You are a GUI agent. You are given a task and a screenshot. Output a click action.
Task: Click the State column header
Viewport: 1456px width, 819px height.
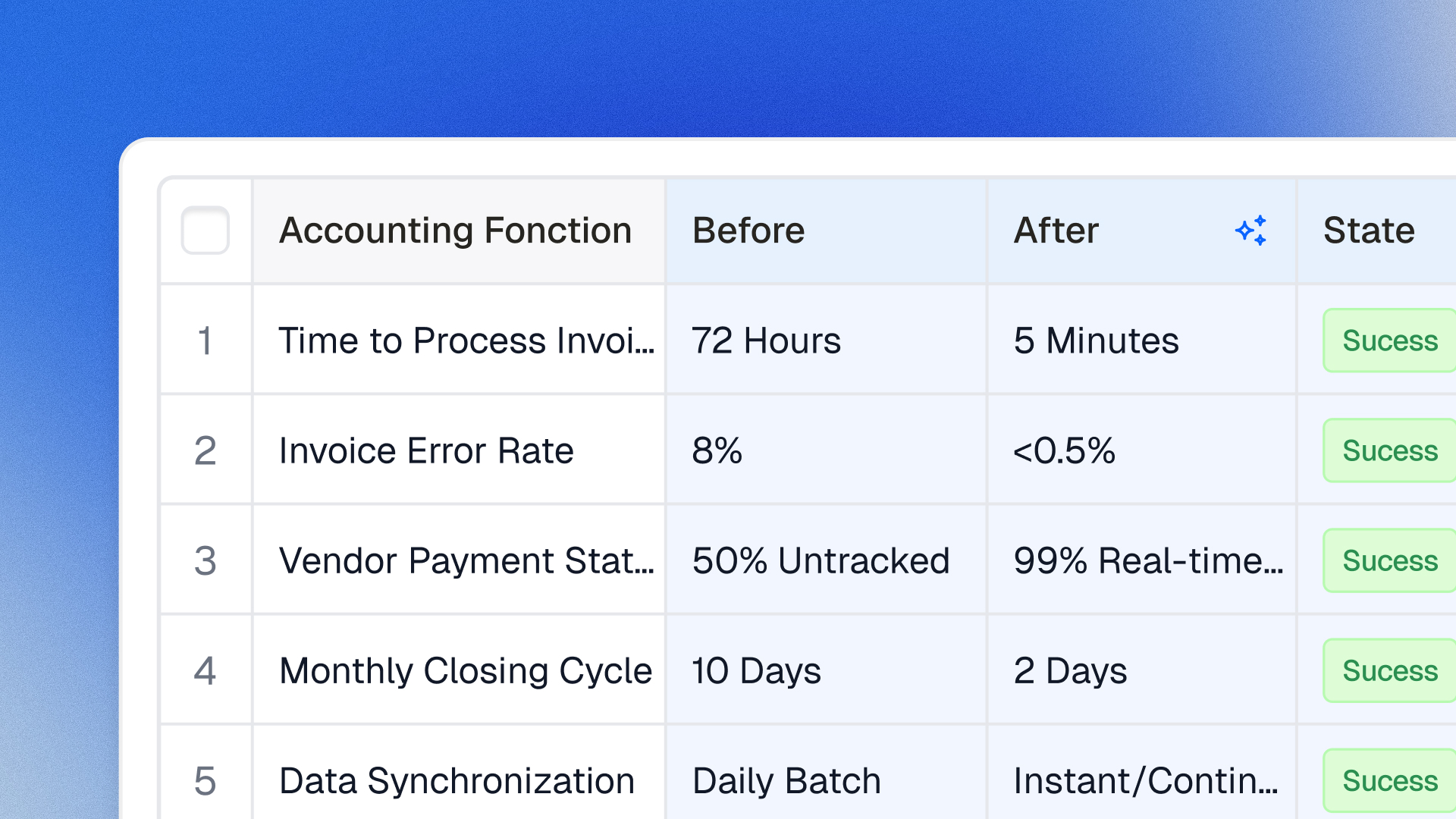click(x=1368, y=231)
